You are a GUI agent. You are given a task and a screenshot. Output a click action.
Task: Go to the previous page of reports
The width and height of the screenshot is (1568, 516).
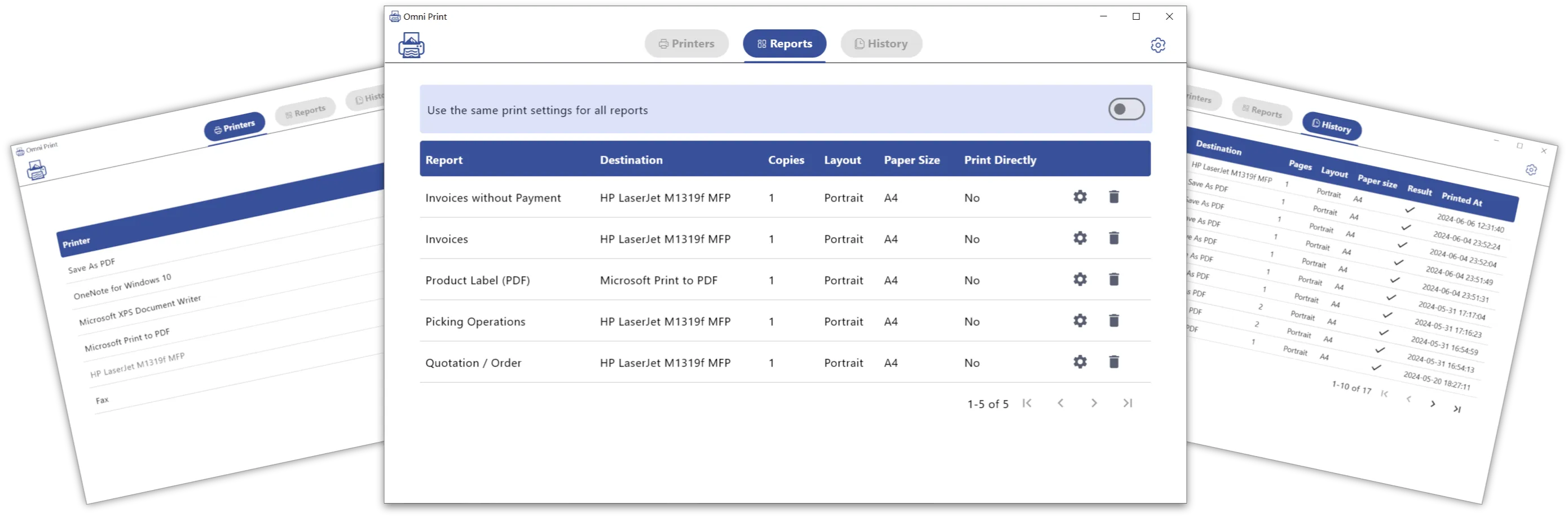click(x=1060, y=403)
